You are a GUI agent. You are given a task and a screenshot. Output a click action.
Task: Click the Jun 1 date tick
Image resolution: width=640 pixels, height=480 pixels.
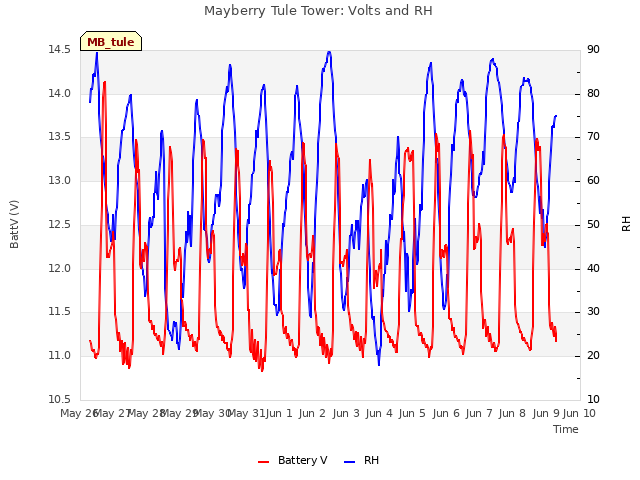(279, 413)
